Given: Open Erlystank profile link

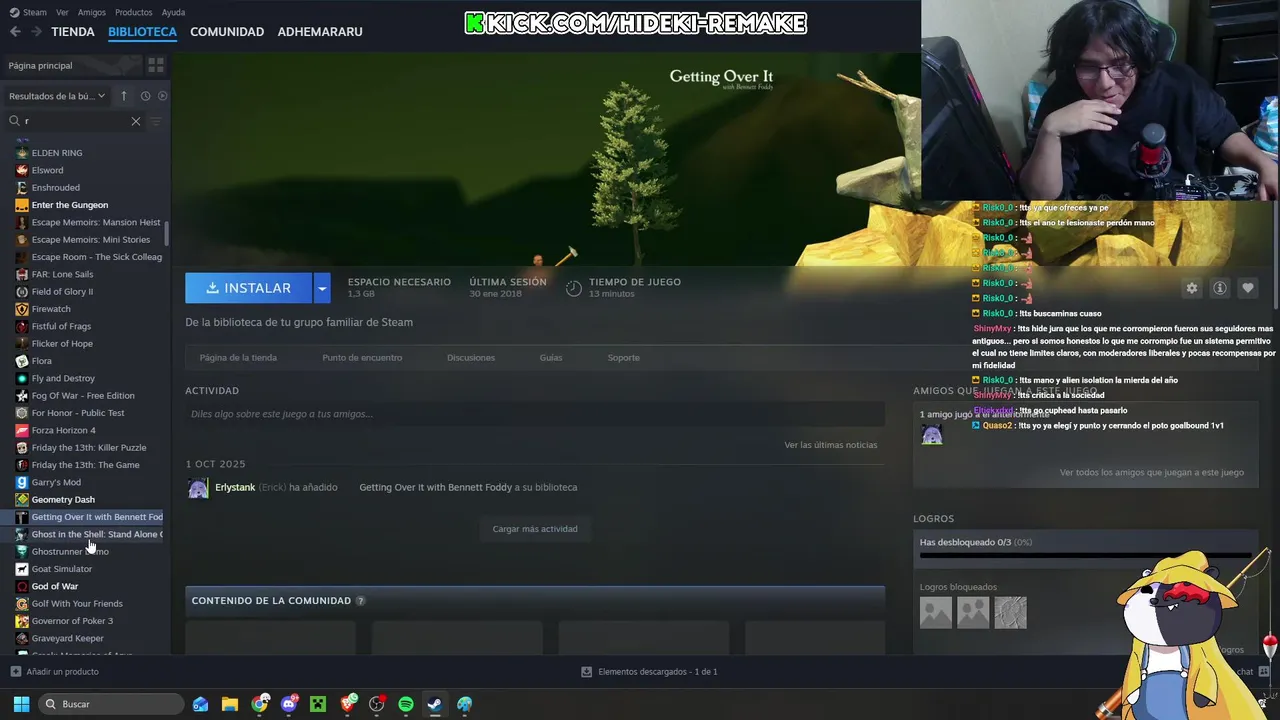Looking at the screenshot, I should click(235, 488).
